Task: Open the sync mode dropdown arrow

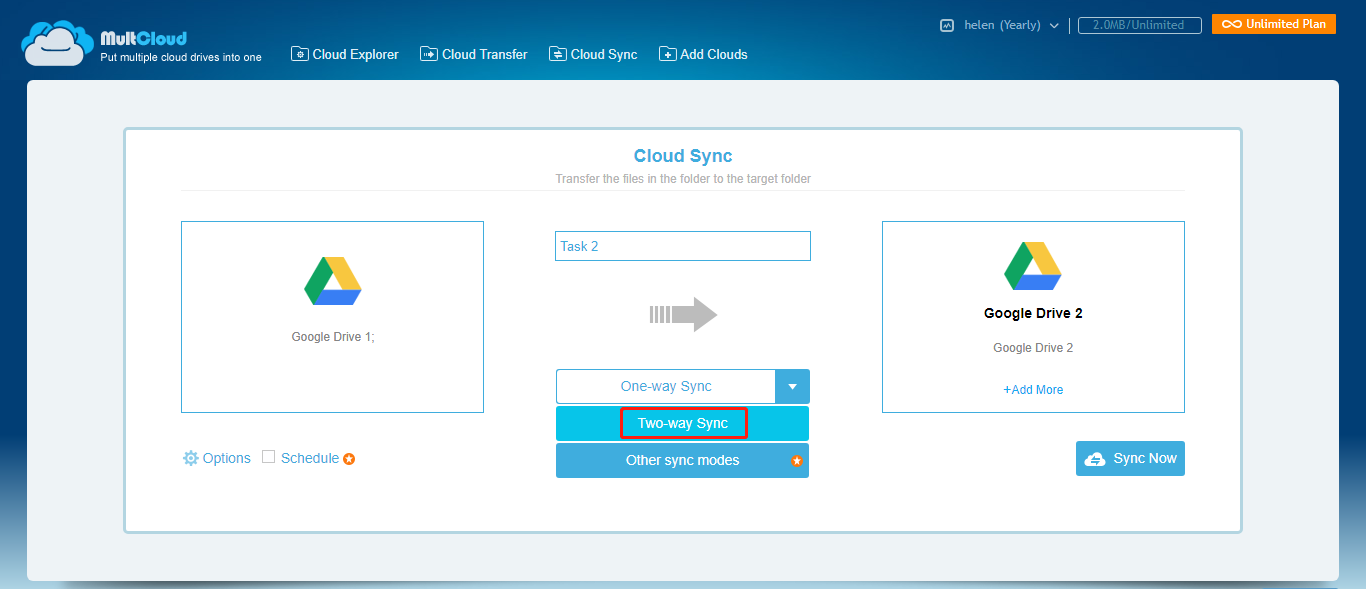Action: (792, 386)
